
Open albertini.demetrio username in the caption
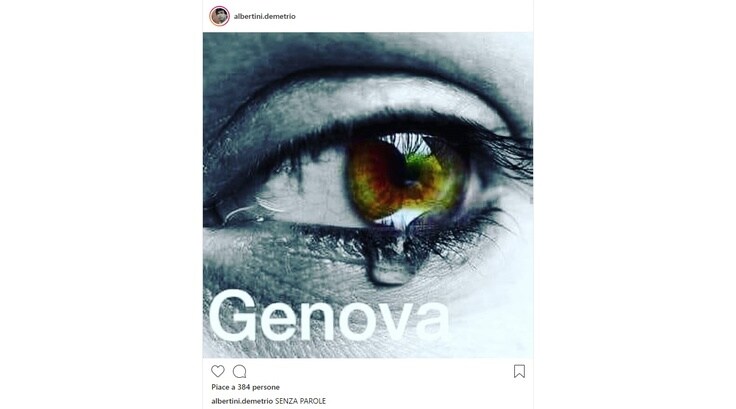[242, 401]
